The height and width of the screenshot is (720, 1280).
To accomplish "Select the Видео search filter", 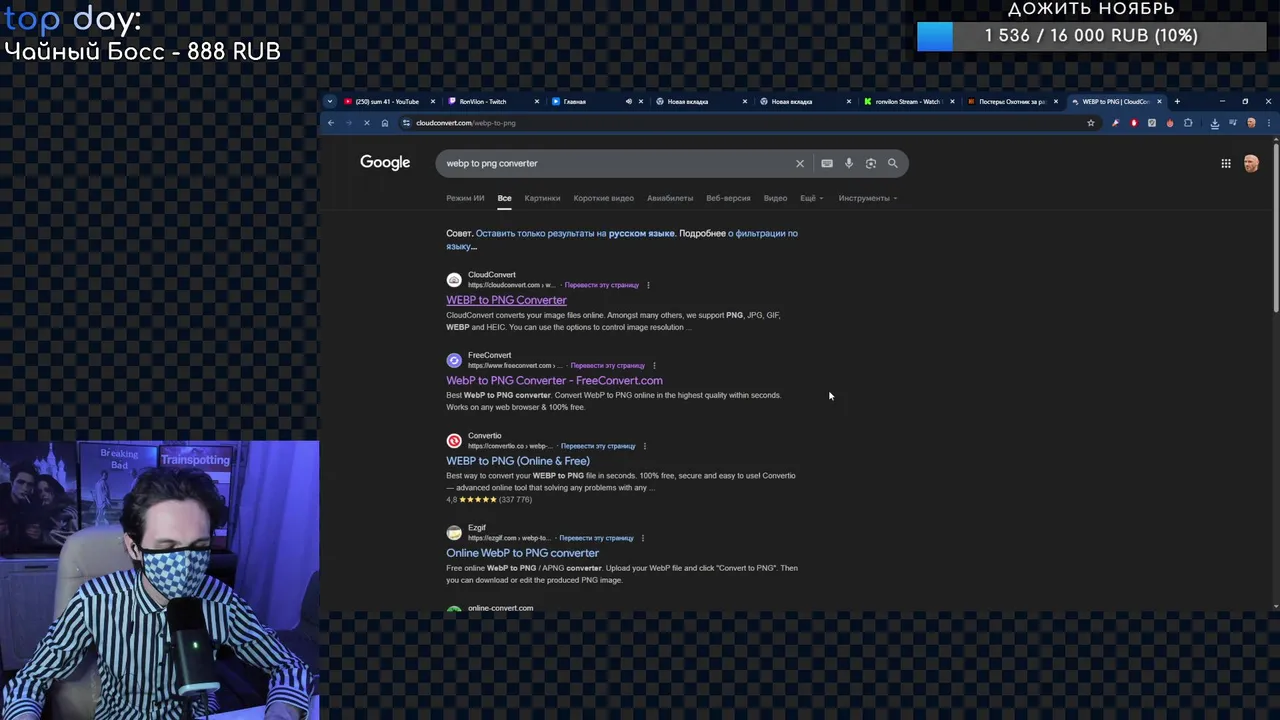I will click(x=776, y=198).
